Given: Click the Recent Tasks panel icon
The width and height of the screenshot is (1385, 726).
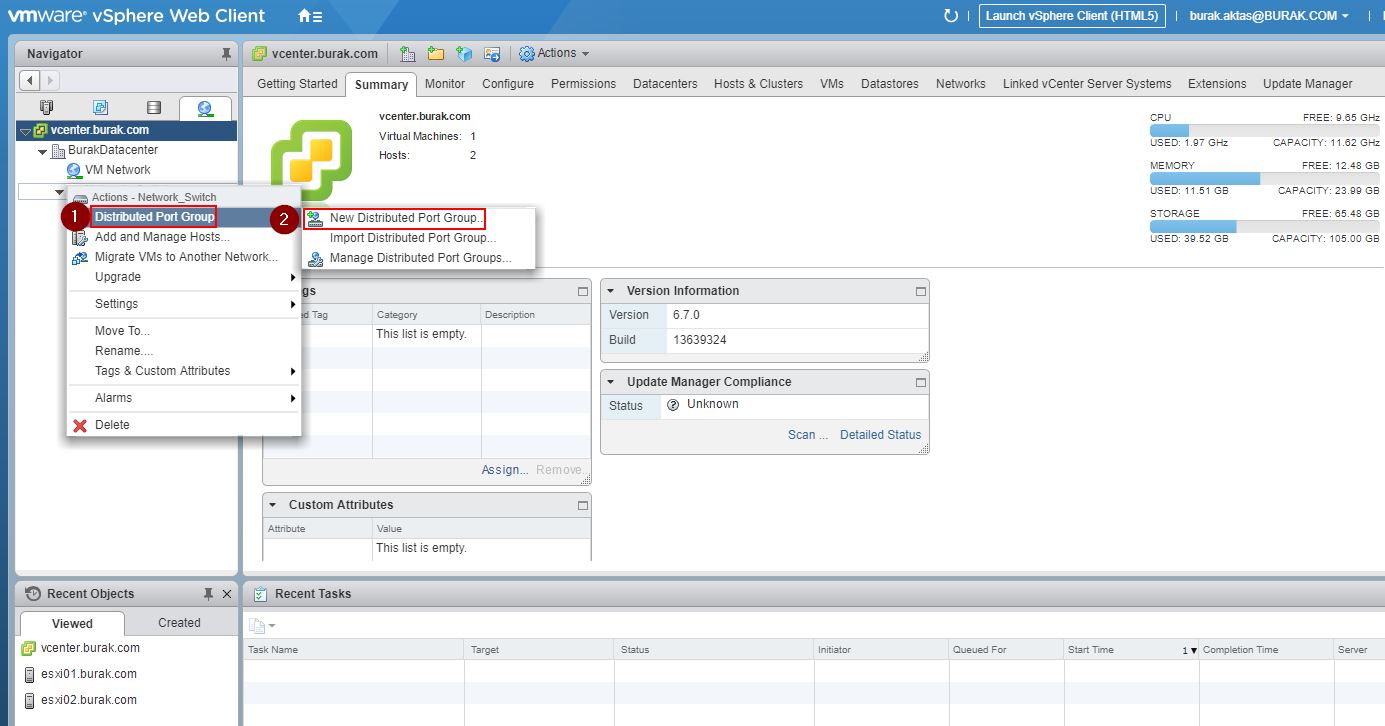Looking at the screenshot, I should click(x=260, y=594).
